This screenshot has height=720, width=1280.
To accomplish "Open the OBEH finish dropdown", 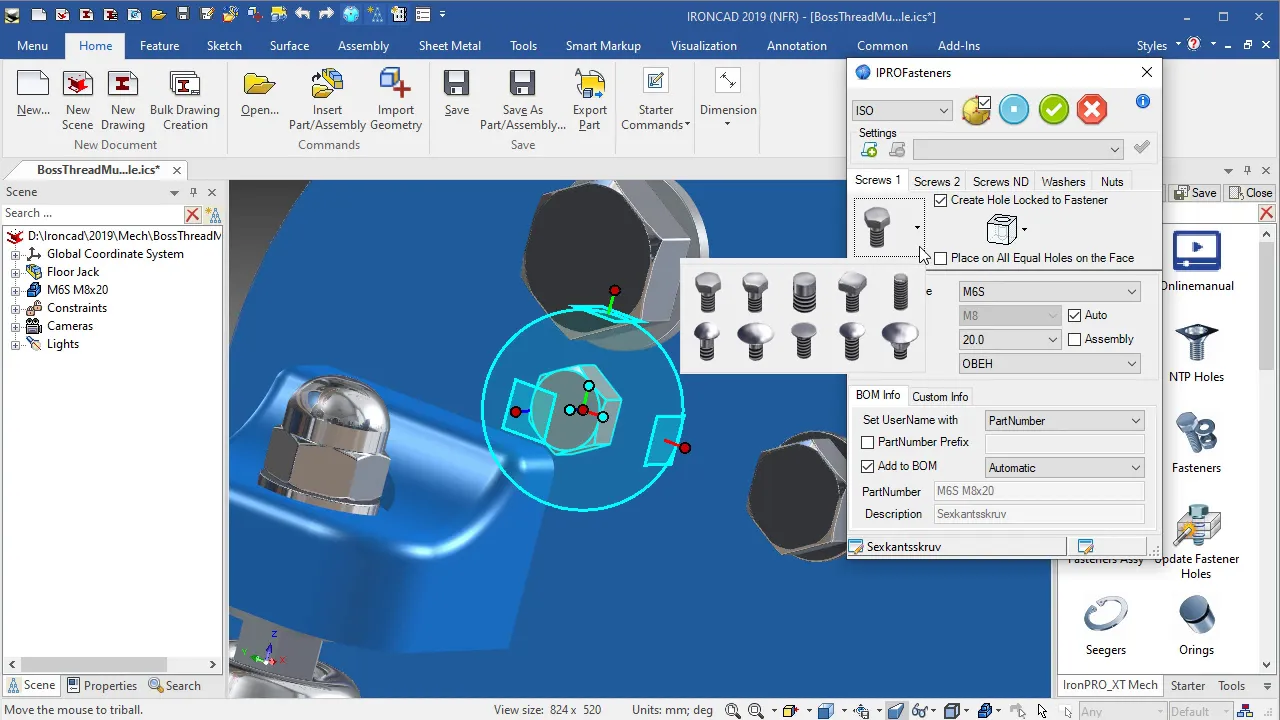I will (1049, 364).
